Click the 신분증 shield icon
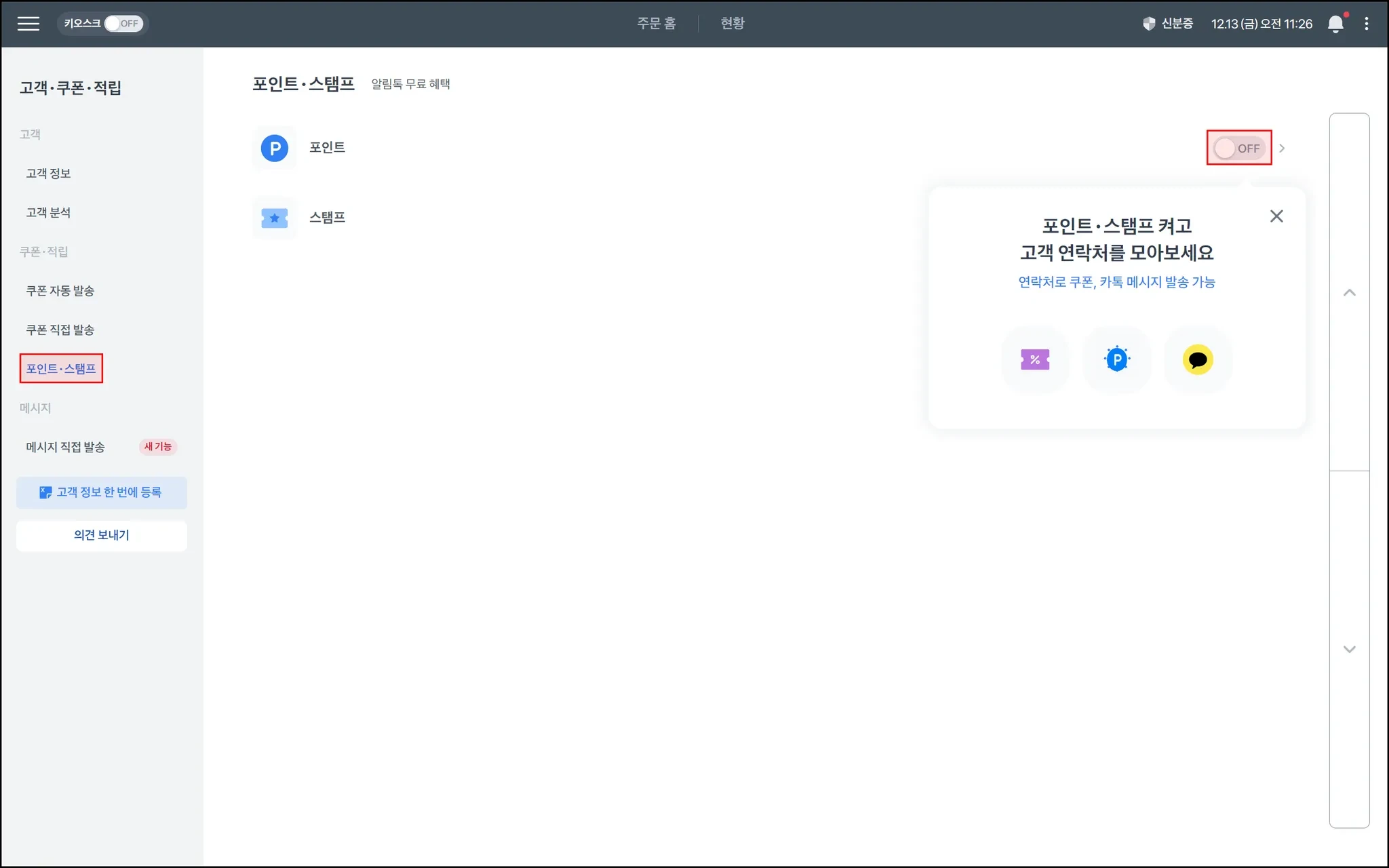 tap(1149, 24)
